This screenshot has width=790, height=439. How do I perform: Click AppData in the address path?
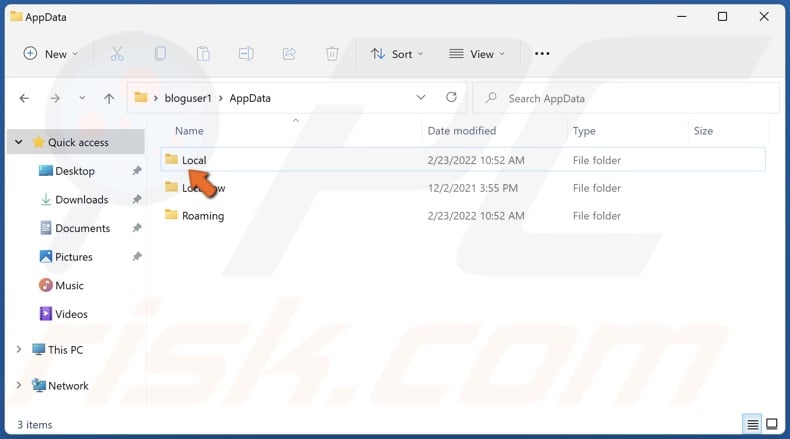click(x=250, y=98)
